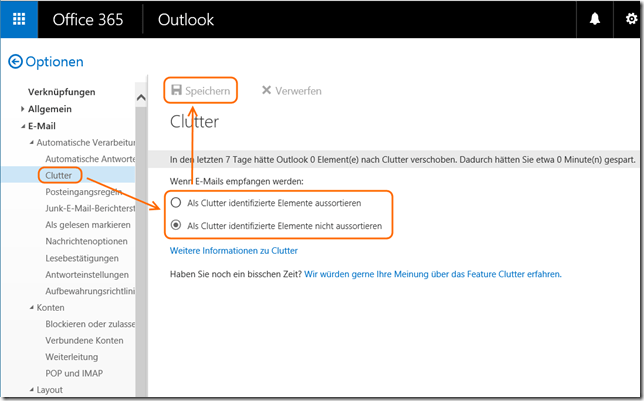This screenshot has height=401, width=644.
Task: Open the Office 365 app launcher grid
Action: tap(20, 20)
